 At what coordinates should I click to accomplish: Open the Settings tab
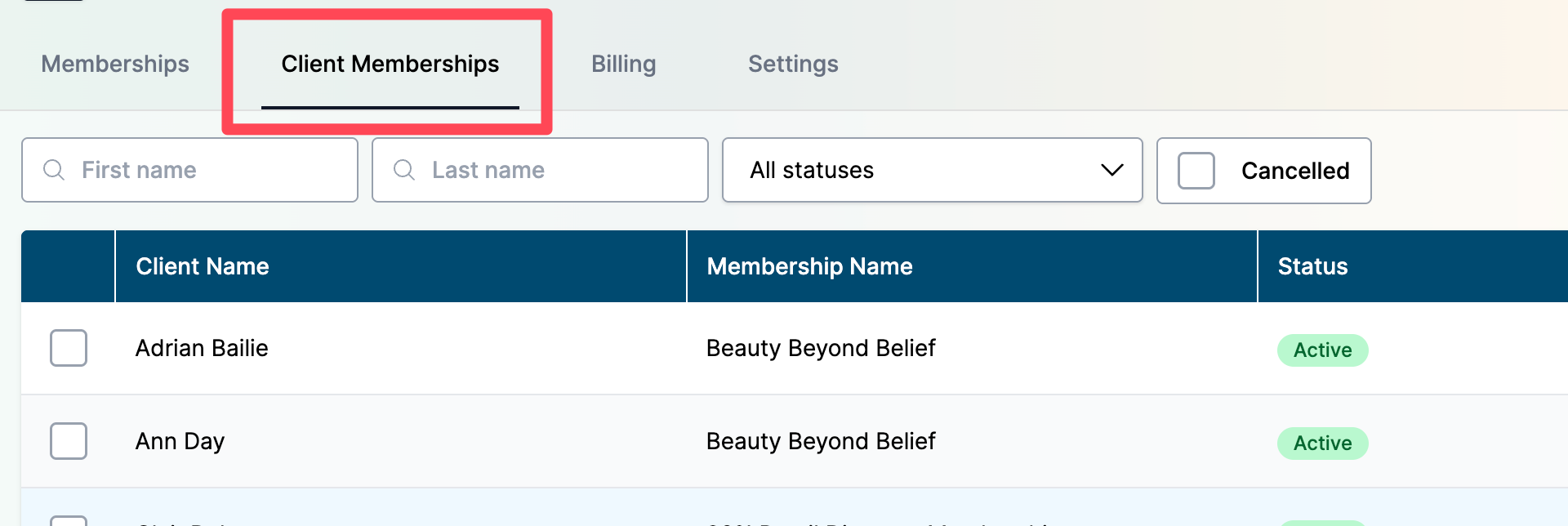[x=793, y=64]
